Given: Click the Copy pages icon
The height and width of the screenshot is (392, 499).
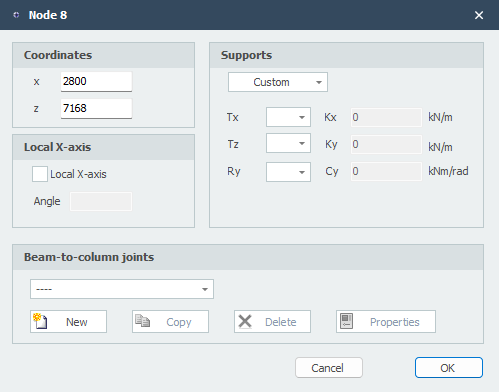Looking at the screenshot, I should pos(142,321).
